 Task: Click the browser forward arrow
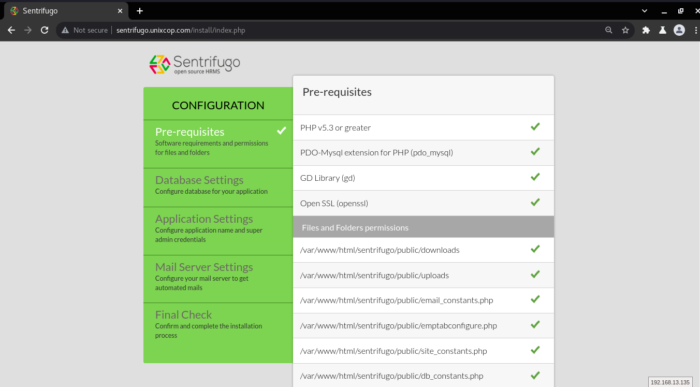pyautogui.click(x=28, y=30)
